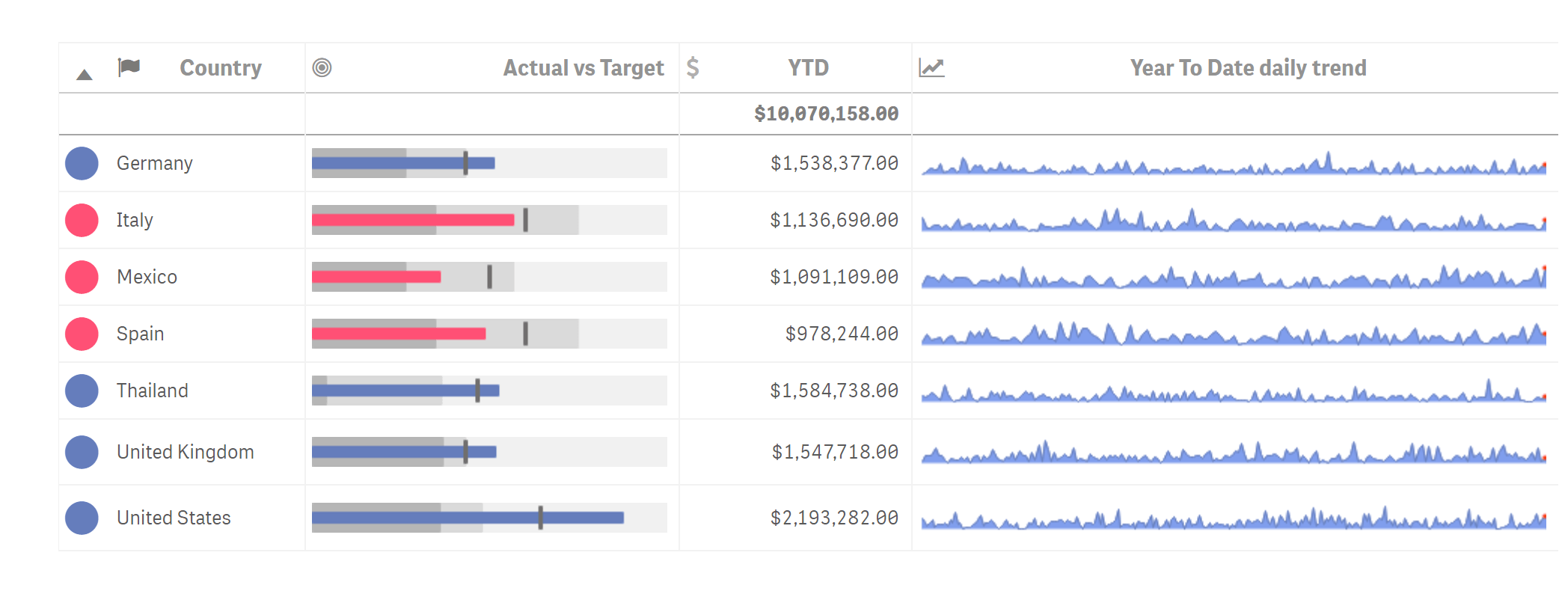Toggle sort order with the ascending arrow
This screenshot has width=1568, height=606.
pyautogui.click(x=85, y=75)
